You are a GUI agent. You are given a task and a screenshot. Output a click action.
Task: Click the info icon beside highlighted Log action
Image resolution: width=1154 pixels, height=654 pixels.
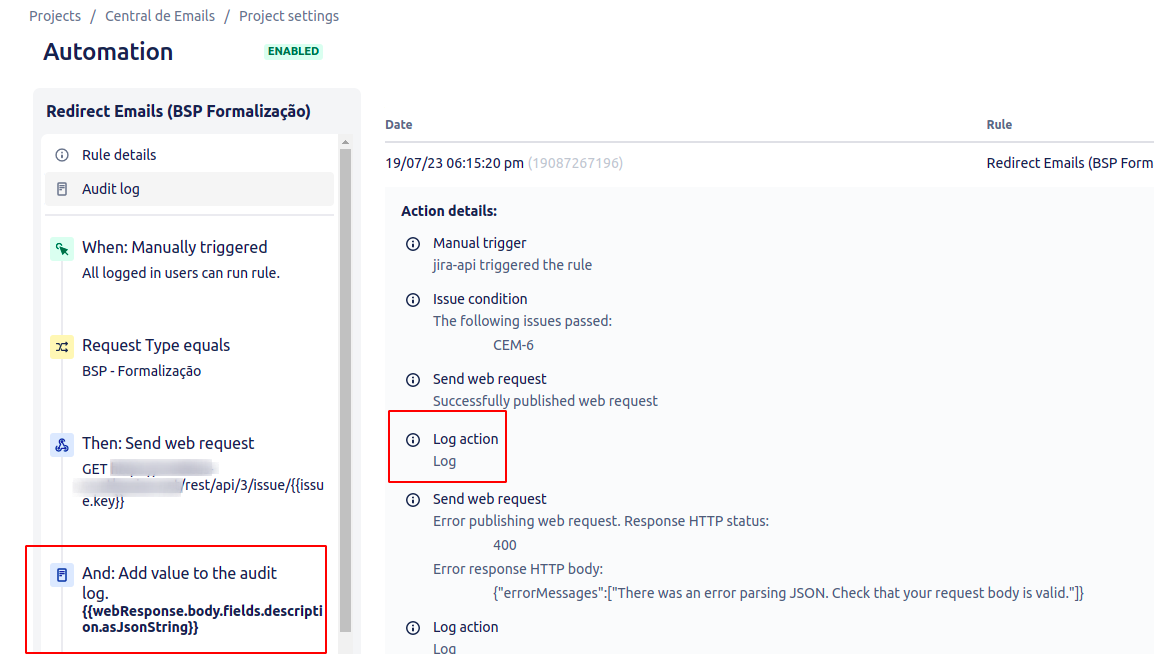[413, 438]
